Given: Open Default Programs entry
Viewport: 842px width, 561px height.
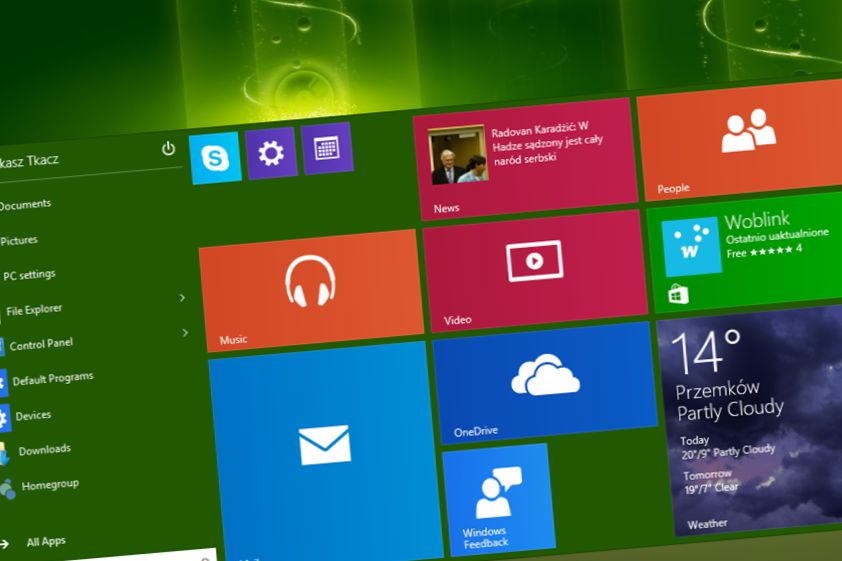Looking at the screenshot, I should [x=53, y=379].
